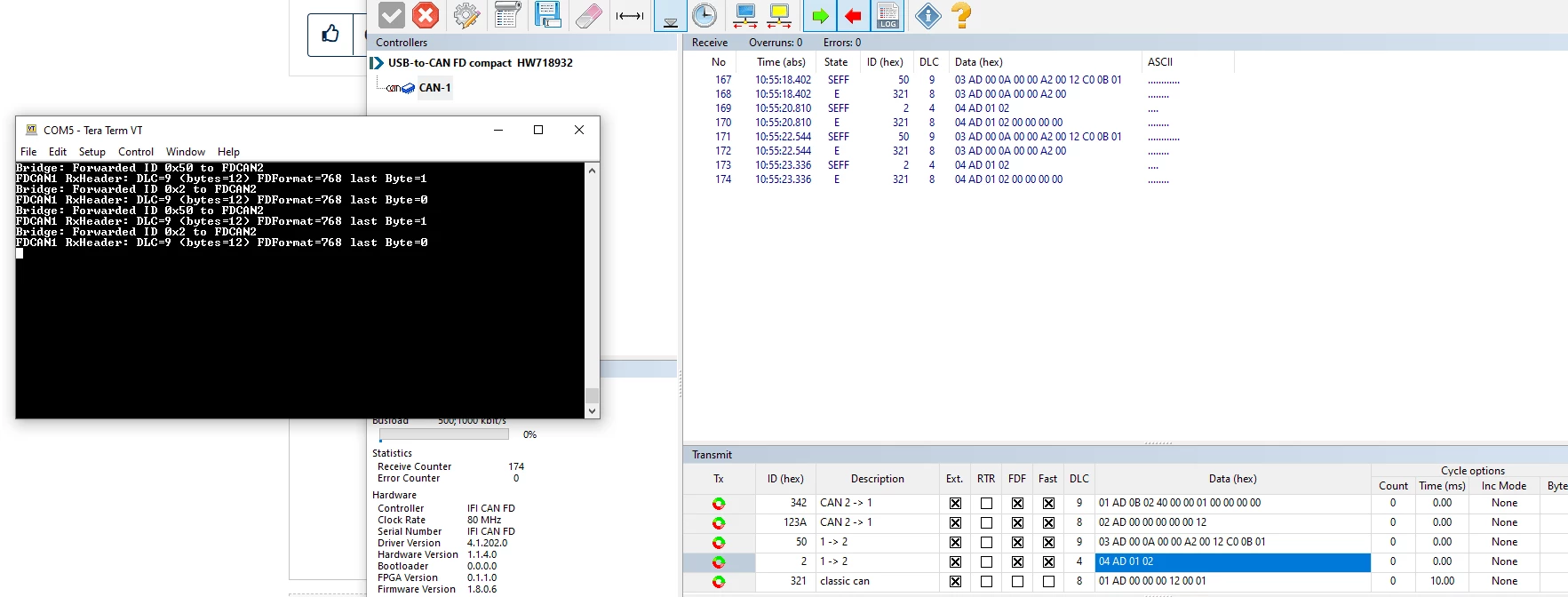Open settings via gear-with-pencil icon

466,15
